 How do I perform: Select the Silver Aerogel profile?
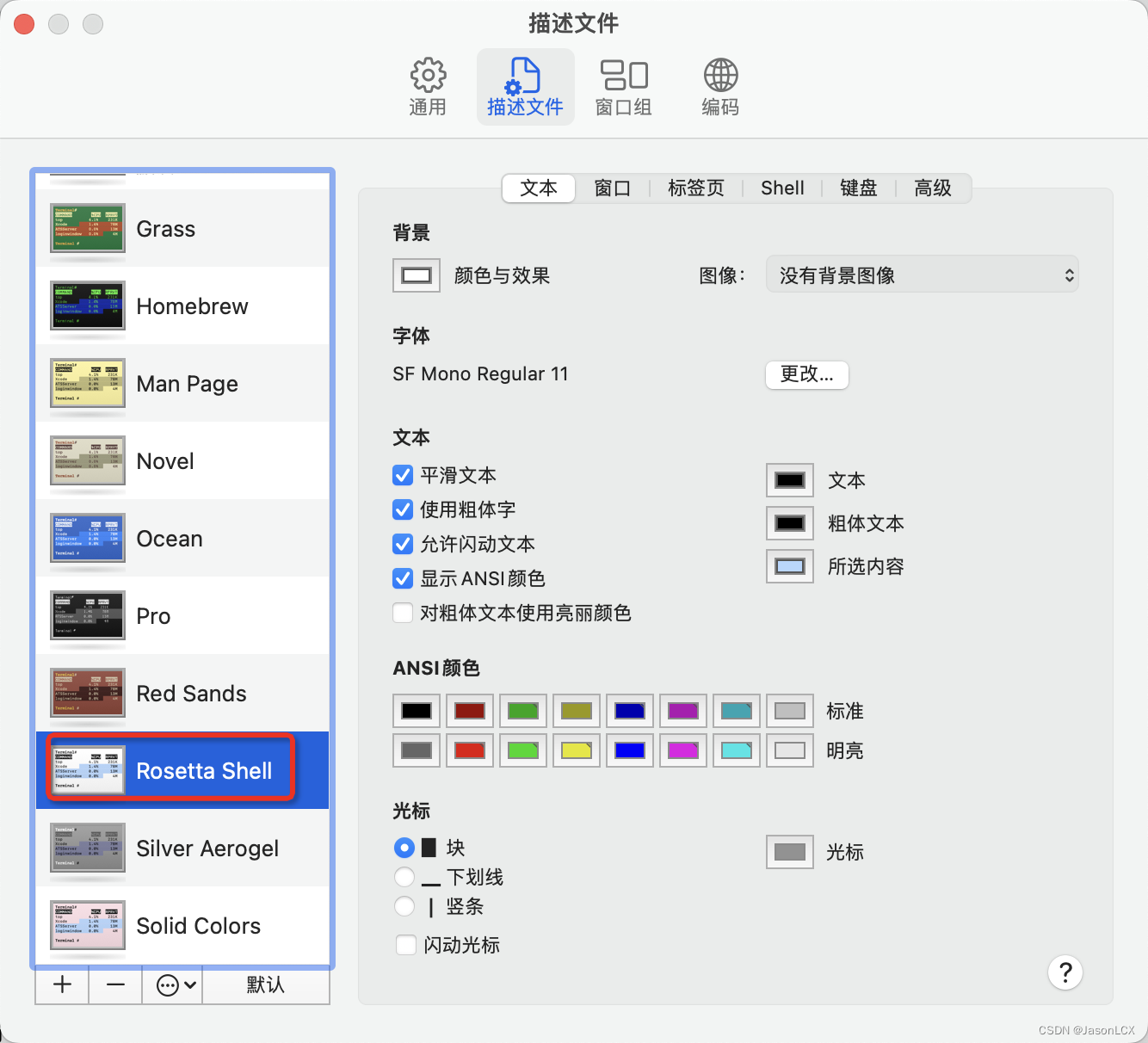pyautogui.click(x=207, y=849)
